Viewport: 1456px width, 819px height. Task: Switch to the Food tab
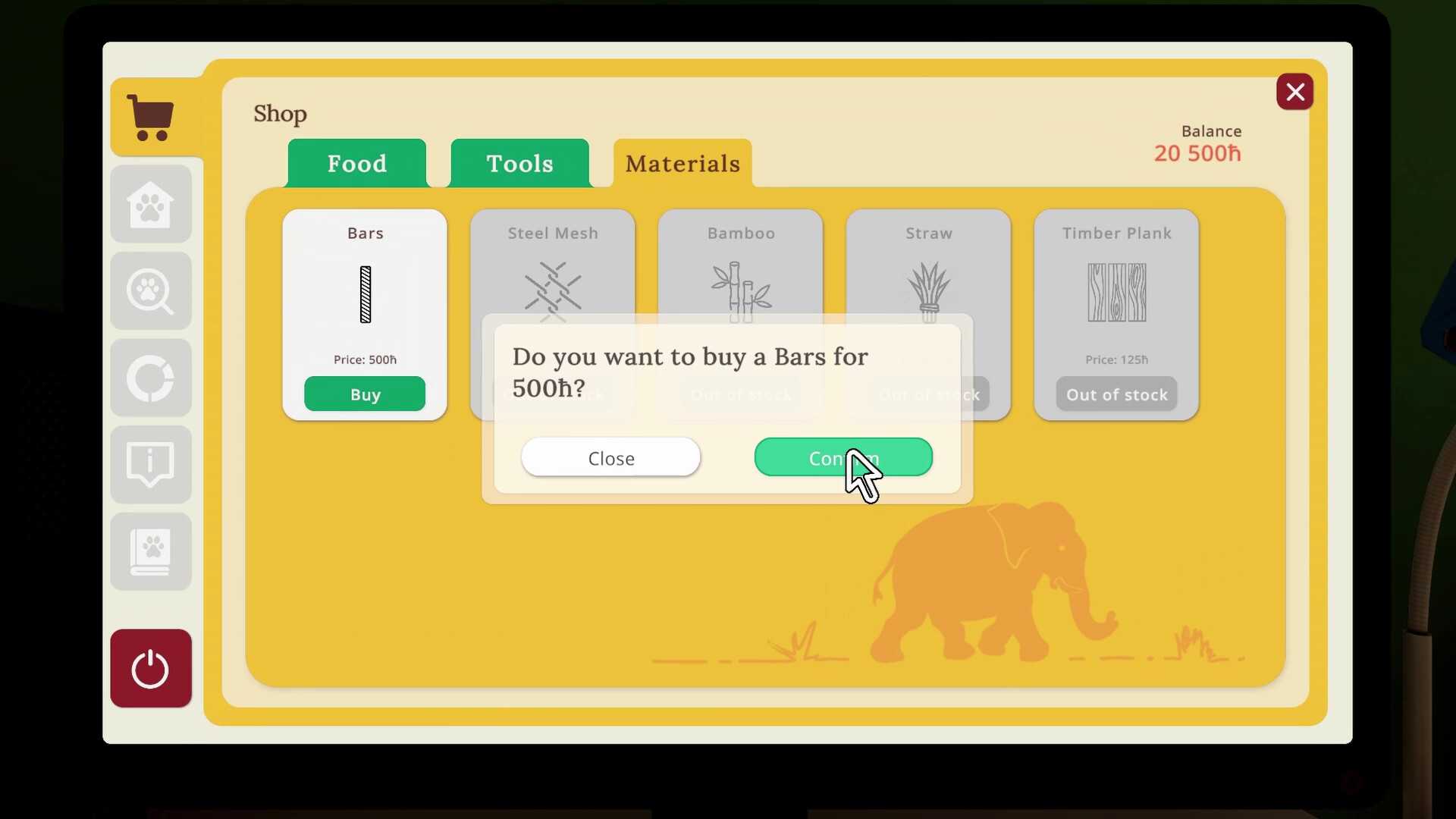tap(357, 163)
